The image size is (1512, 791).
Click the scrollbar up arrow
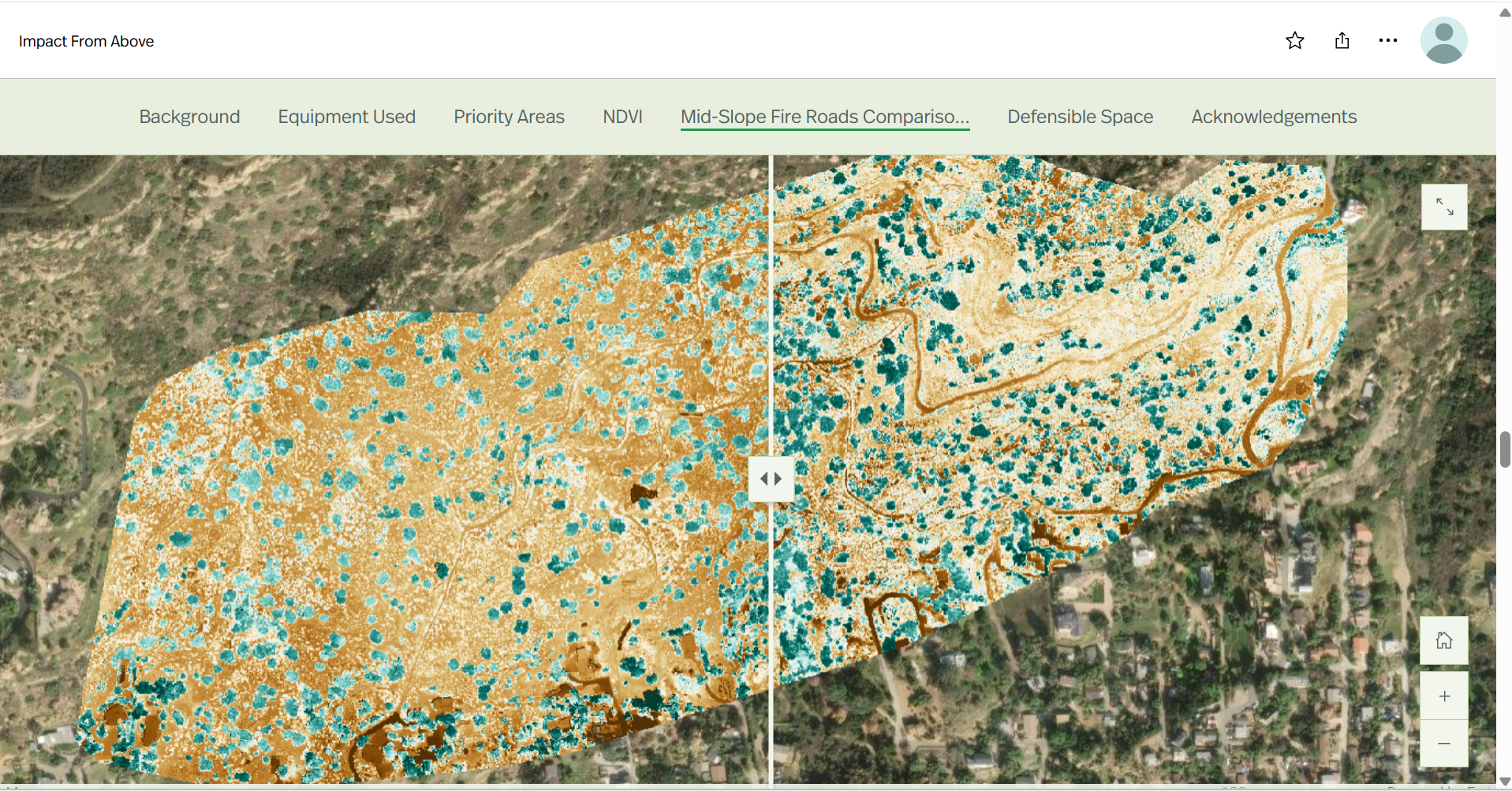pyautogui.click(x=1504, y=13)
